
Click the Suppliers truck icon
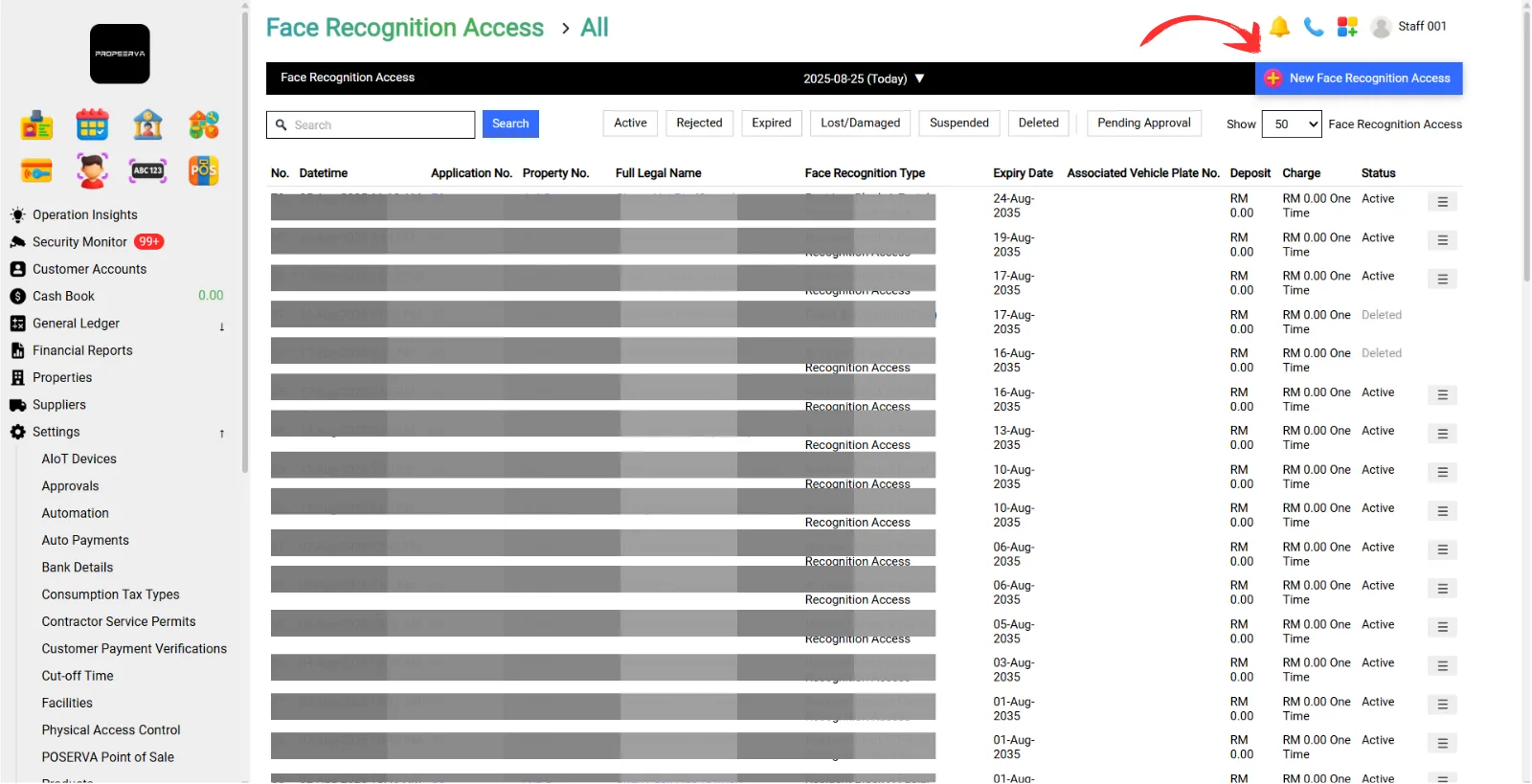17,405
